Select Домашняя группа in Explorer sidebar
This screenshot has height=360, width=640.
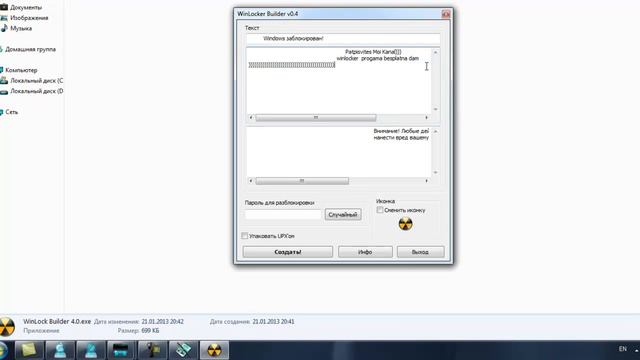[x=30, y=49]
